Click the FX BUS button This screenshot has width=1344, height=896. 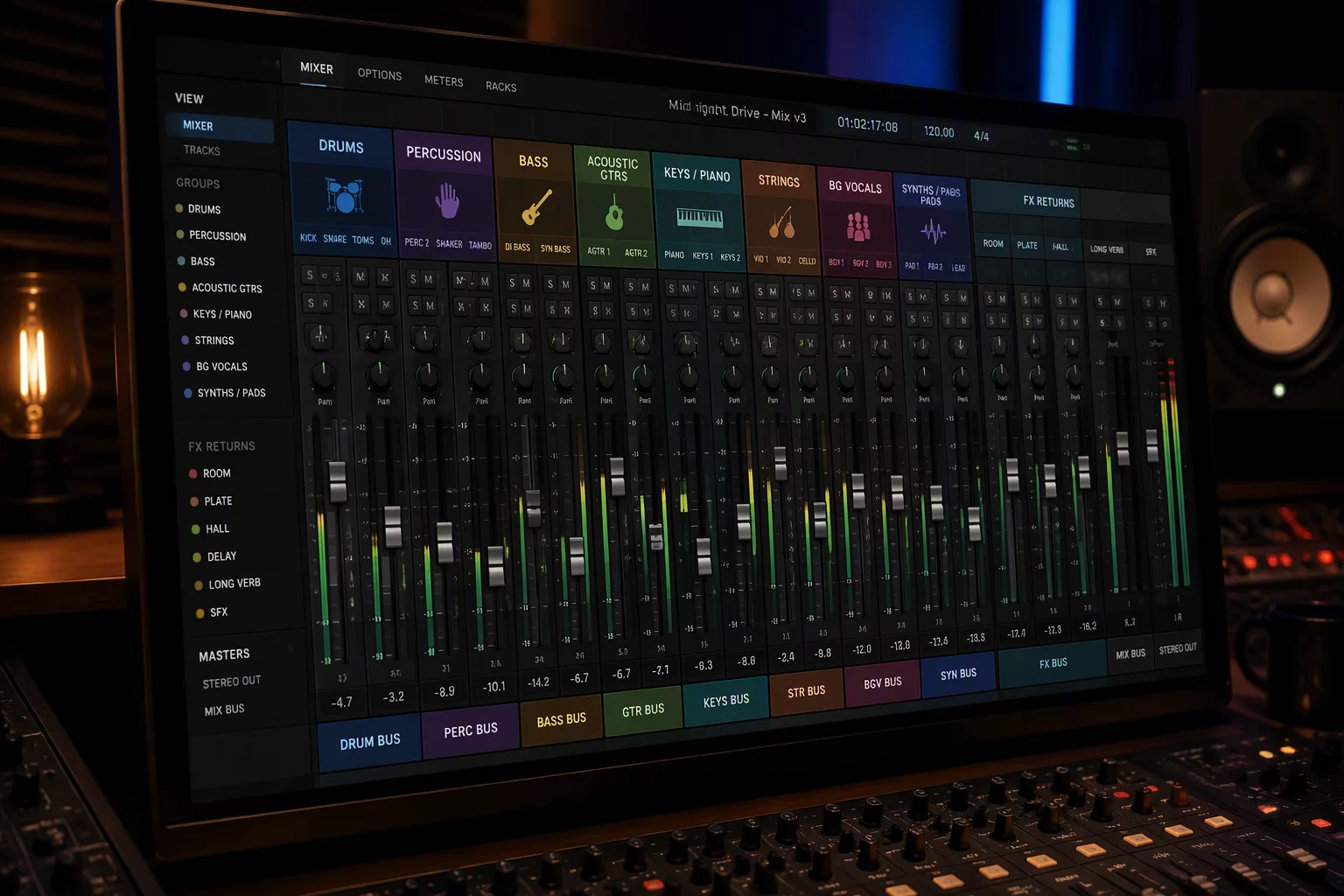(1053, 663)
